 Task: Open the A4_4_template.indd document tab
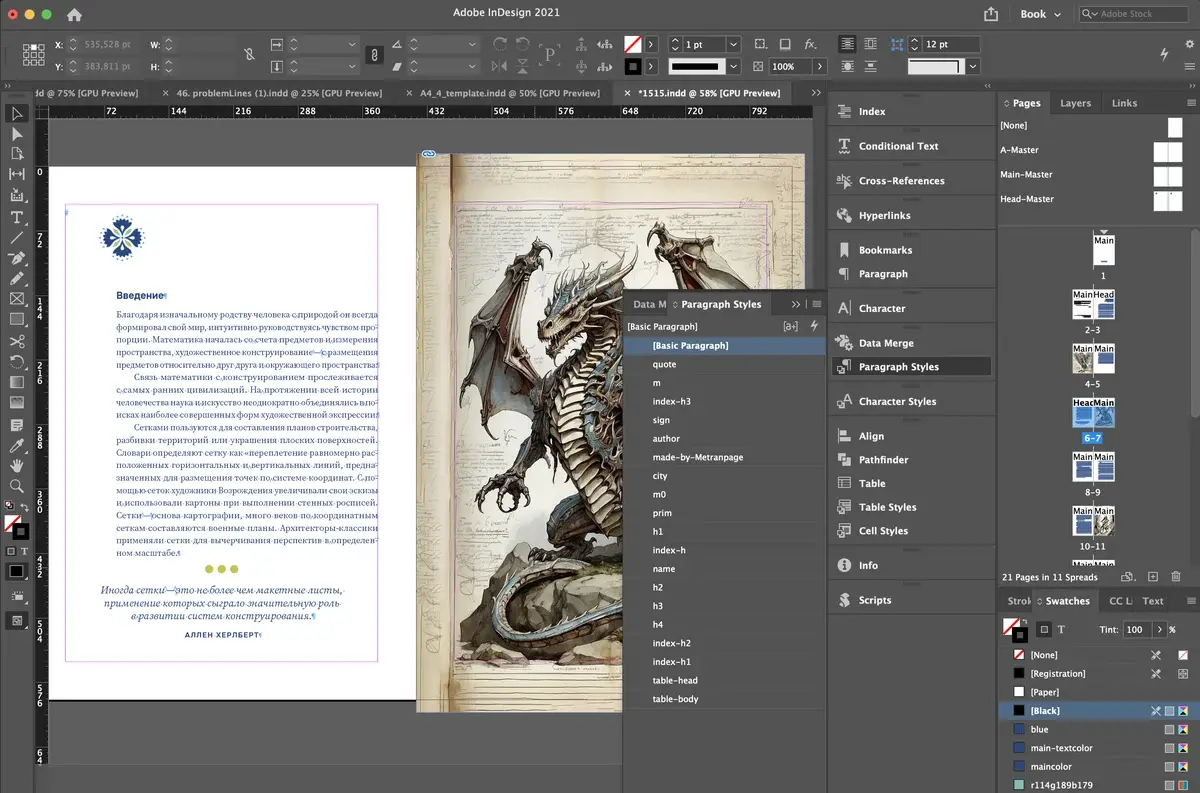point(510,92)
